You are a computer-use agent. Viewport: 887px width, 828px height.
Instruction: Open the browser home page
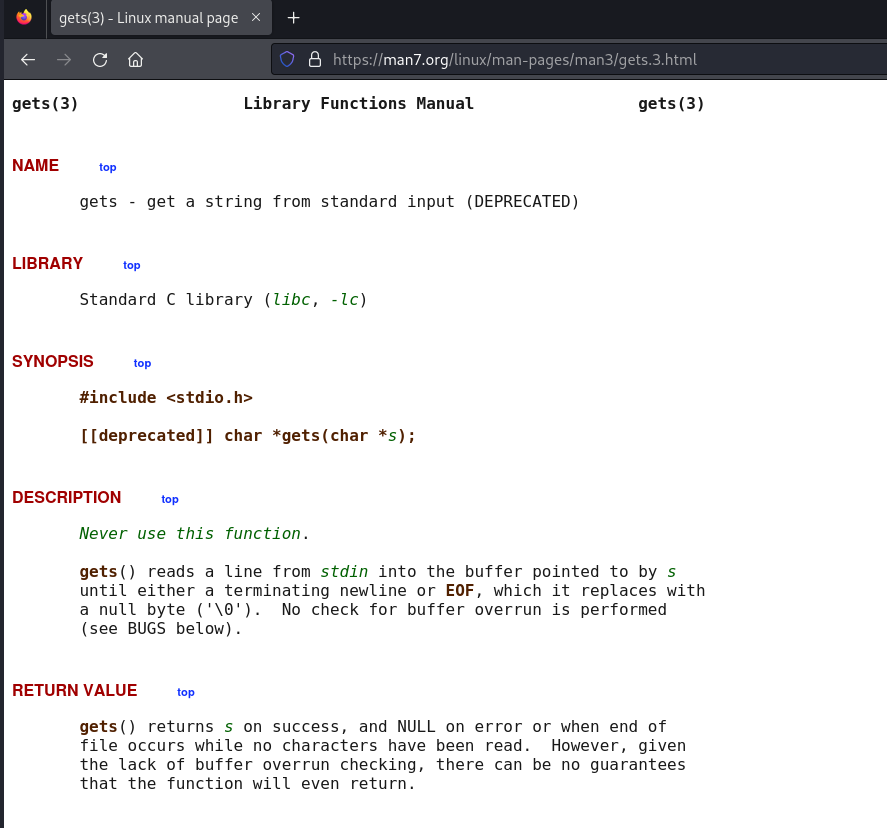[136, 60]
